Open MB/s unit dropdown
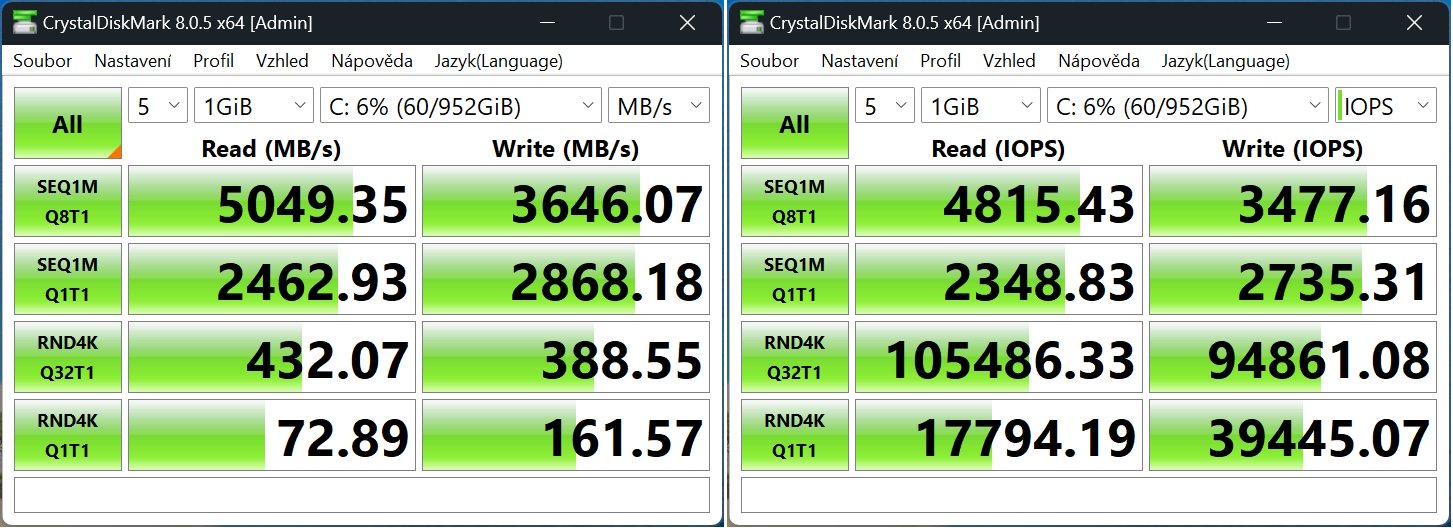The image size is (1453, 528). [x=659, y=105]
